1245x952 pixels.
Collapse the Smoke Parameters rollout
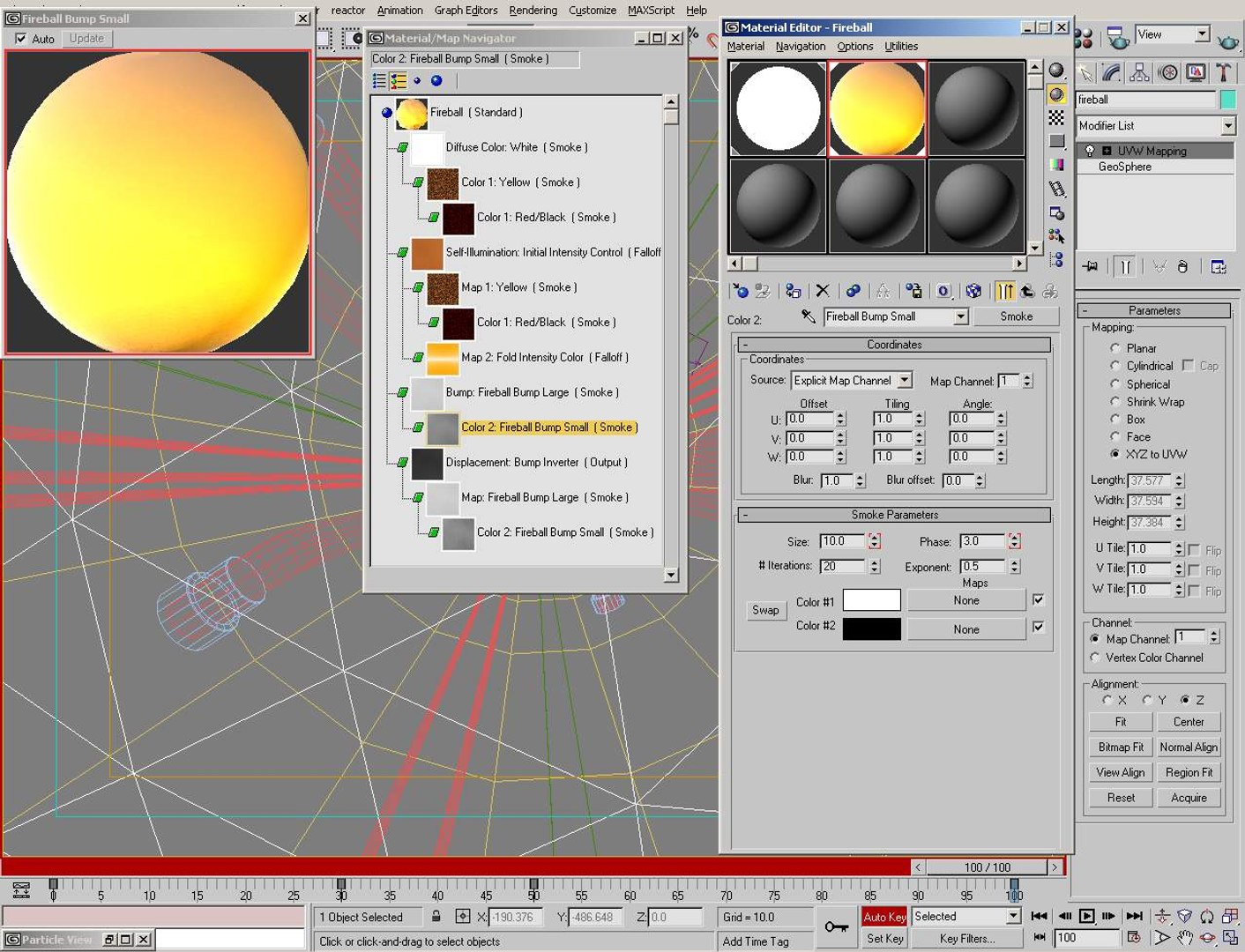[894, 515]
